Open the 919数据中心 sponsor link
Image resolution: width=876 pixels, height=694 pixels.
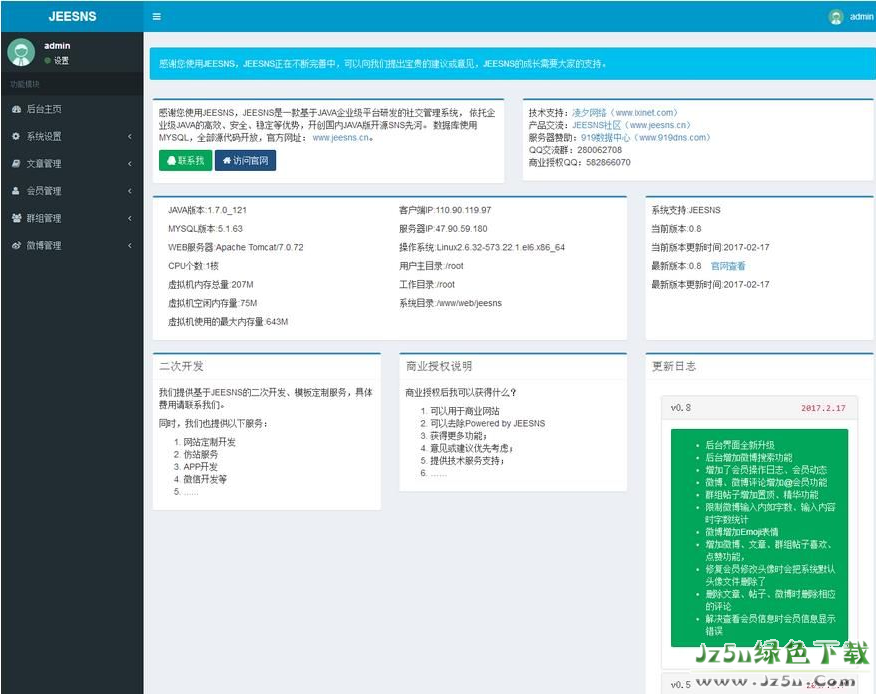coord(646,137)
